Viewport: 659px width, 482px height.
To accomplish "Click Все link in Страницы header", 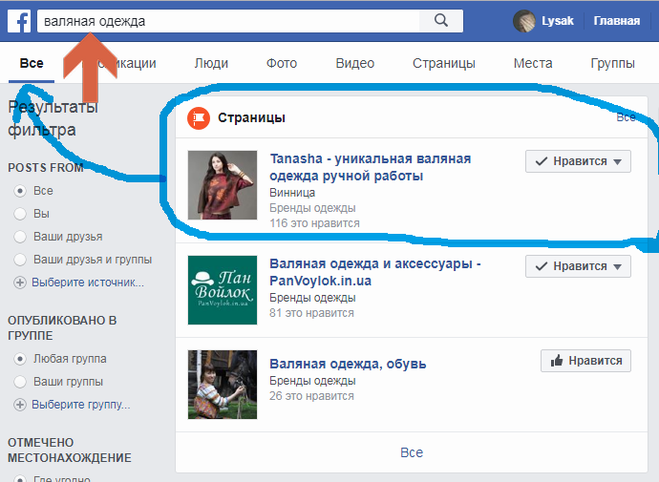I will pos(626,117).
